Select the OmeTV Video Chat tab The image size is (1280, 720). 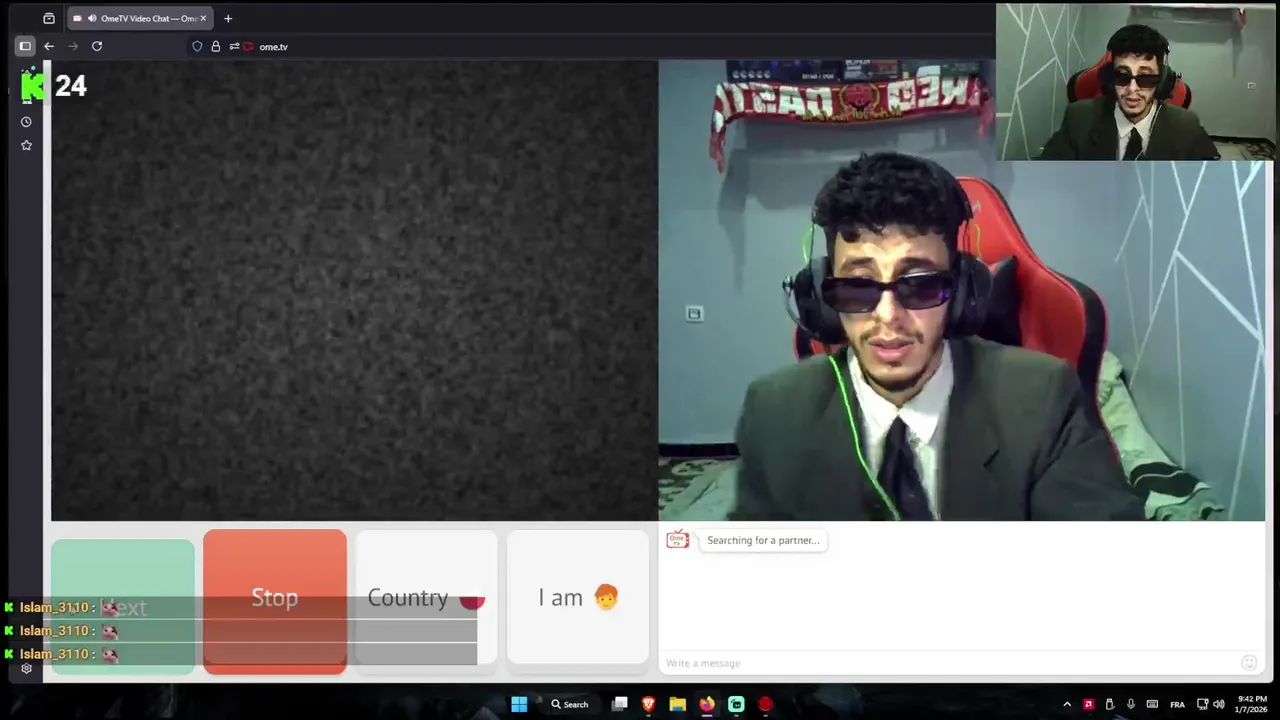pos(140,18)
